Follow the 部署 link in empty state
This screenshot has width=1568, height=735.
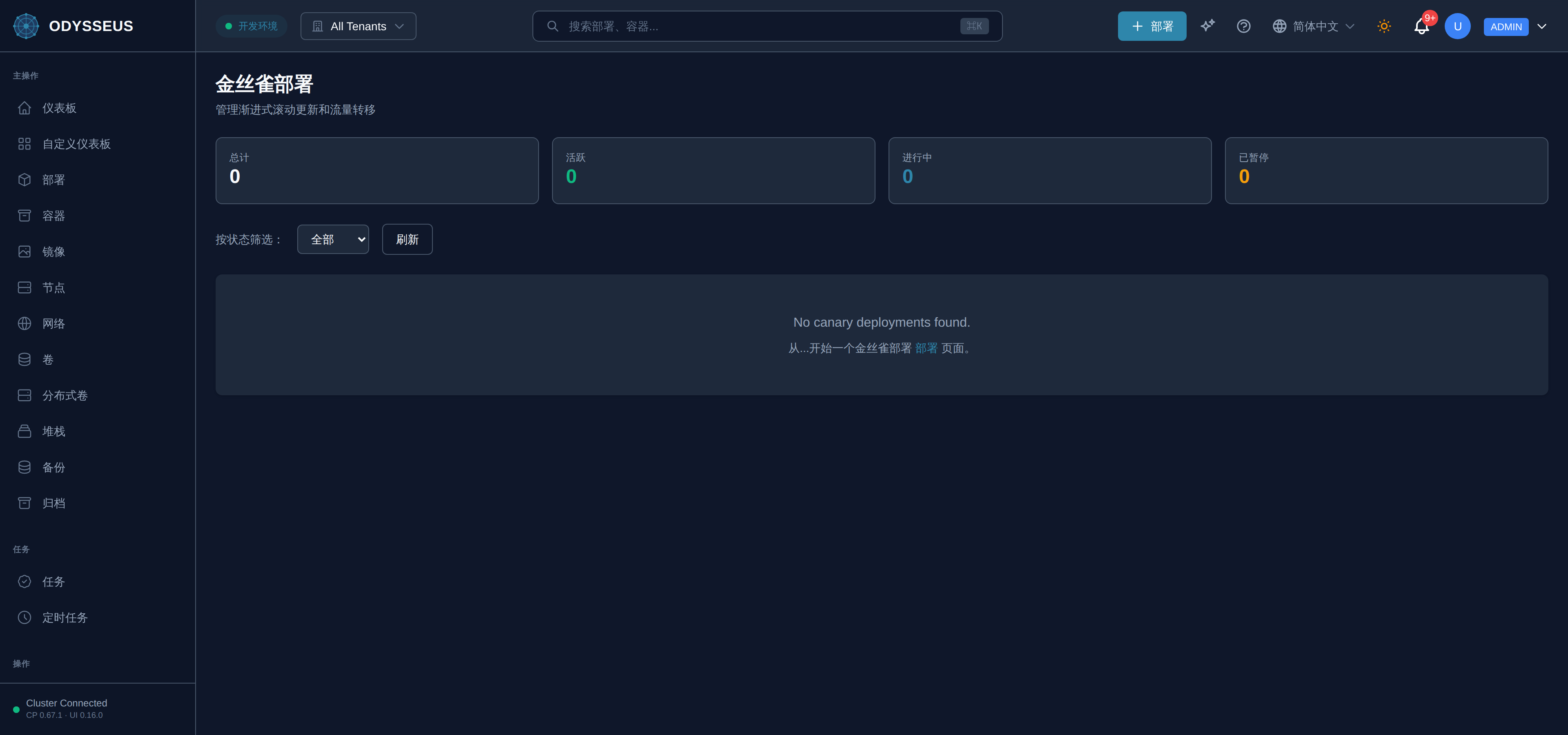coord(926,348)
